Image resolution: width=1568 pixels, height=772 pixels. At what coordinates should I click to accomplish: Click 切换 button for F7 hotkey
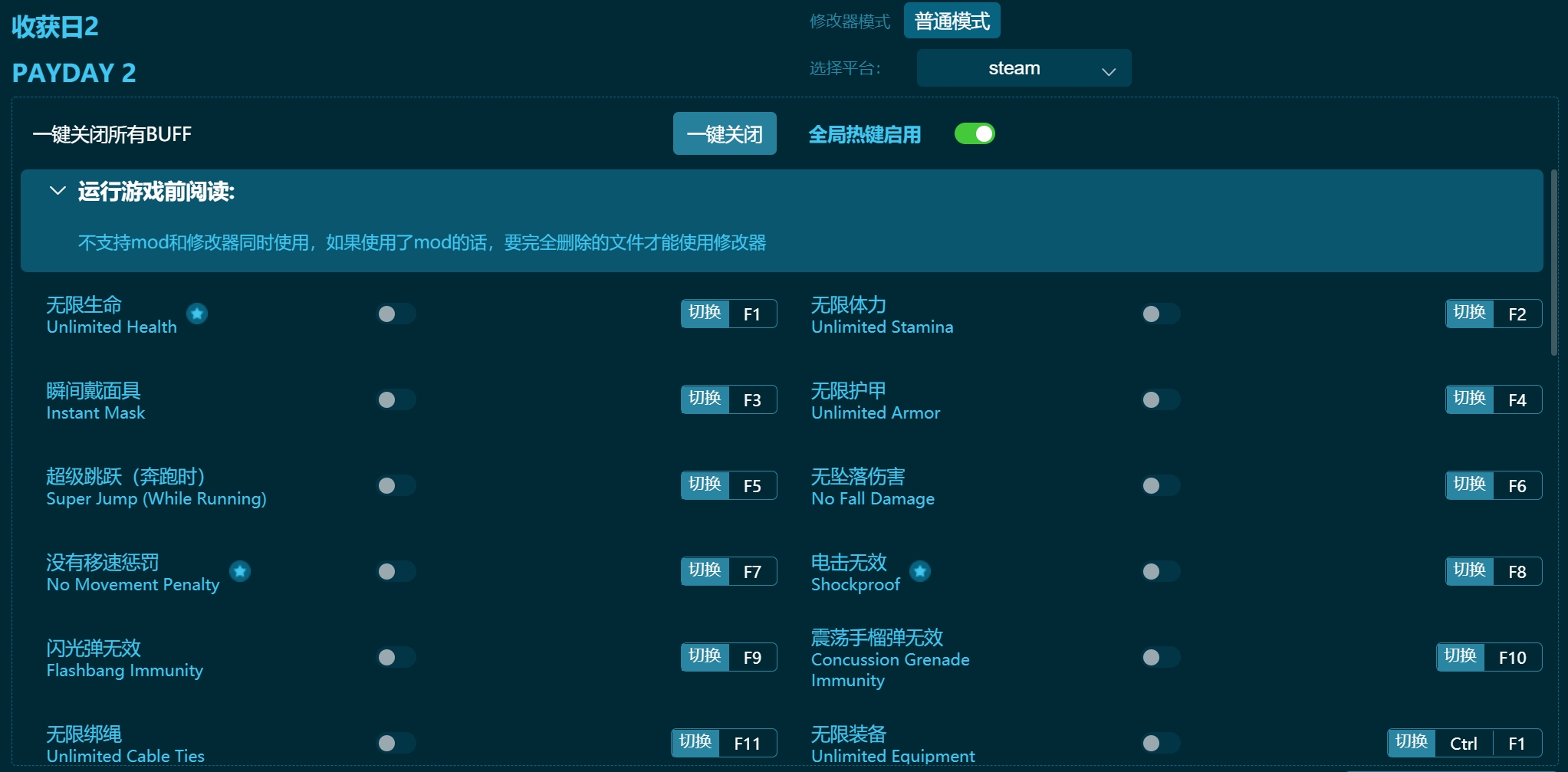705,571
